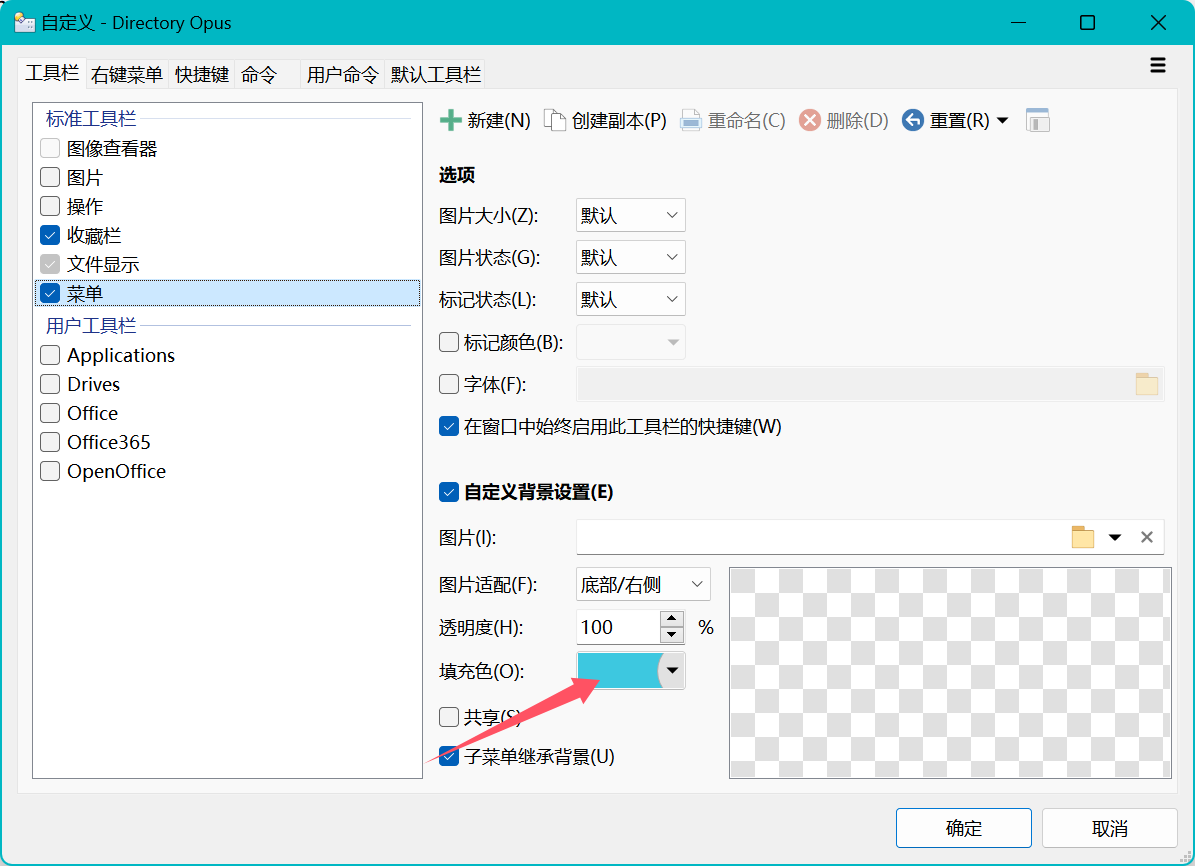Click the blue 重置(R) reset arrow icon
Screen dimensions: 1195x866
coord(913,120)
